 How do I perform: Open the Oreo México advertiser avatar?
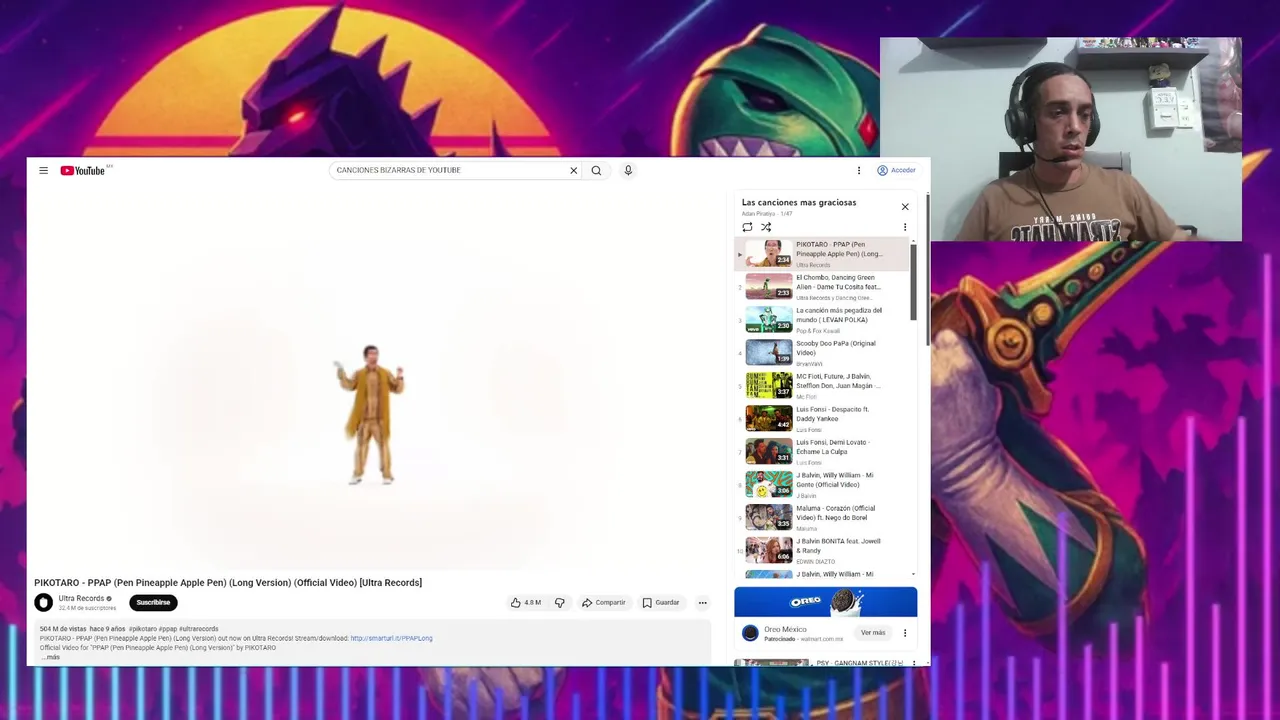[x=750, y=633]
